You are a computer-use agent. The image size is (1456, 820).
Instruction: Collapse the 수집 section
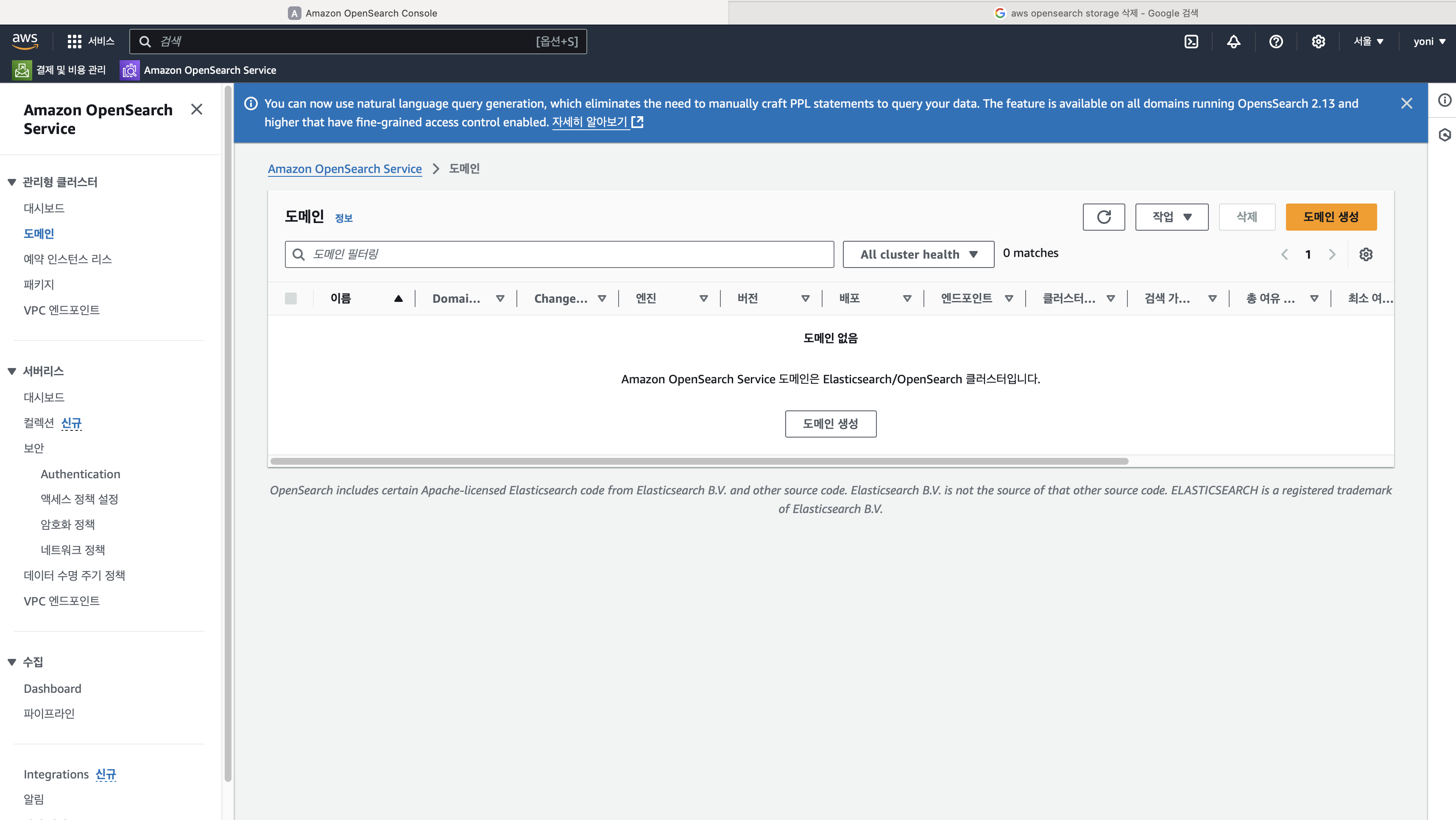click(11, 662)
